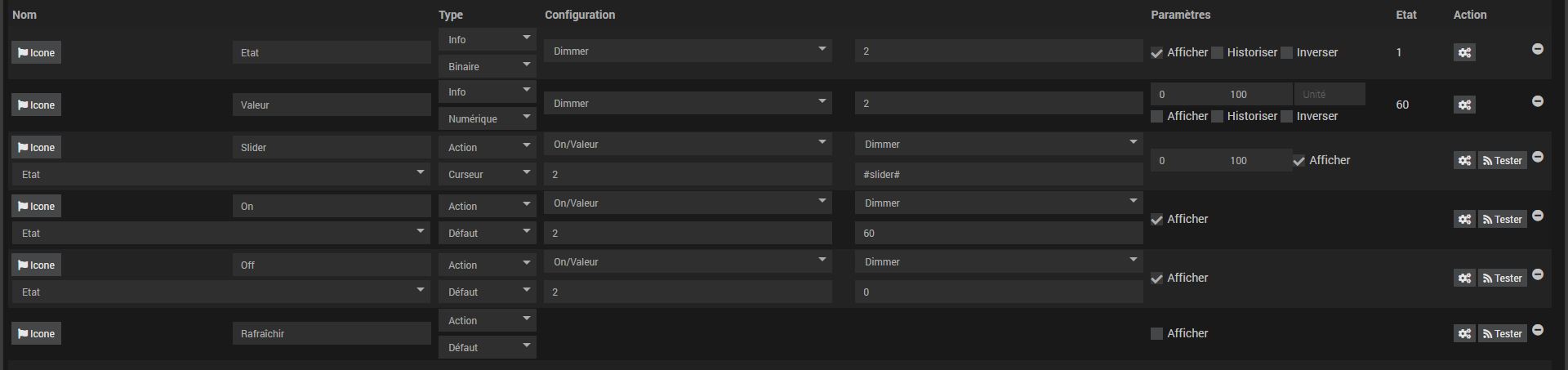Viewport: 1568px width, 370px height.
Task: Click the Tester button for the Slider command
Action: click(1502, 161)
